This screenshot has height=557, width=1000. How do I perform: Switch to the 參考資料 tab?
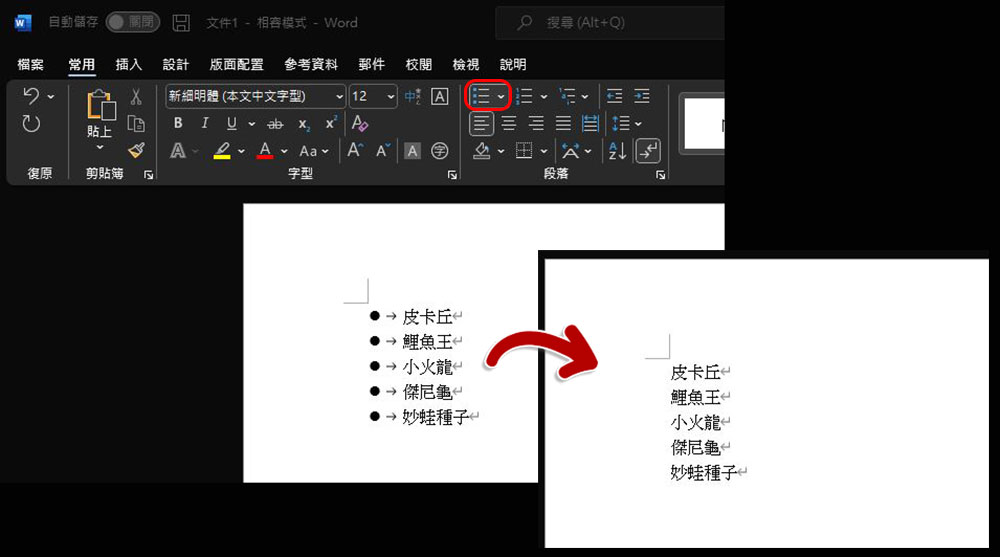tap(311, 64)
